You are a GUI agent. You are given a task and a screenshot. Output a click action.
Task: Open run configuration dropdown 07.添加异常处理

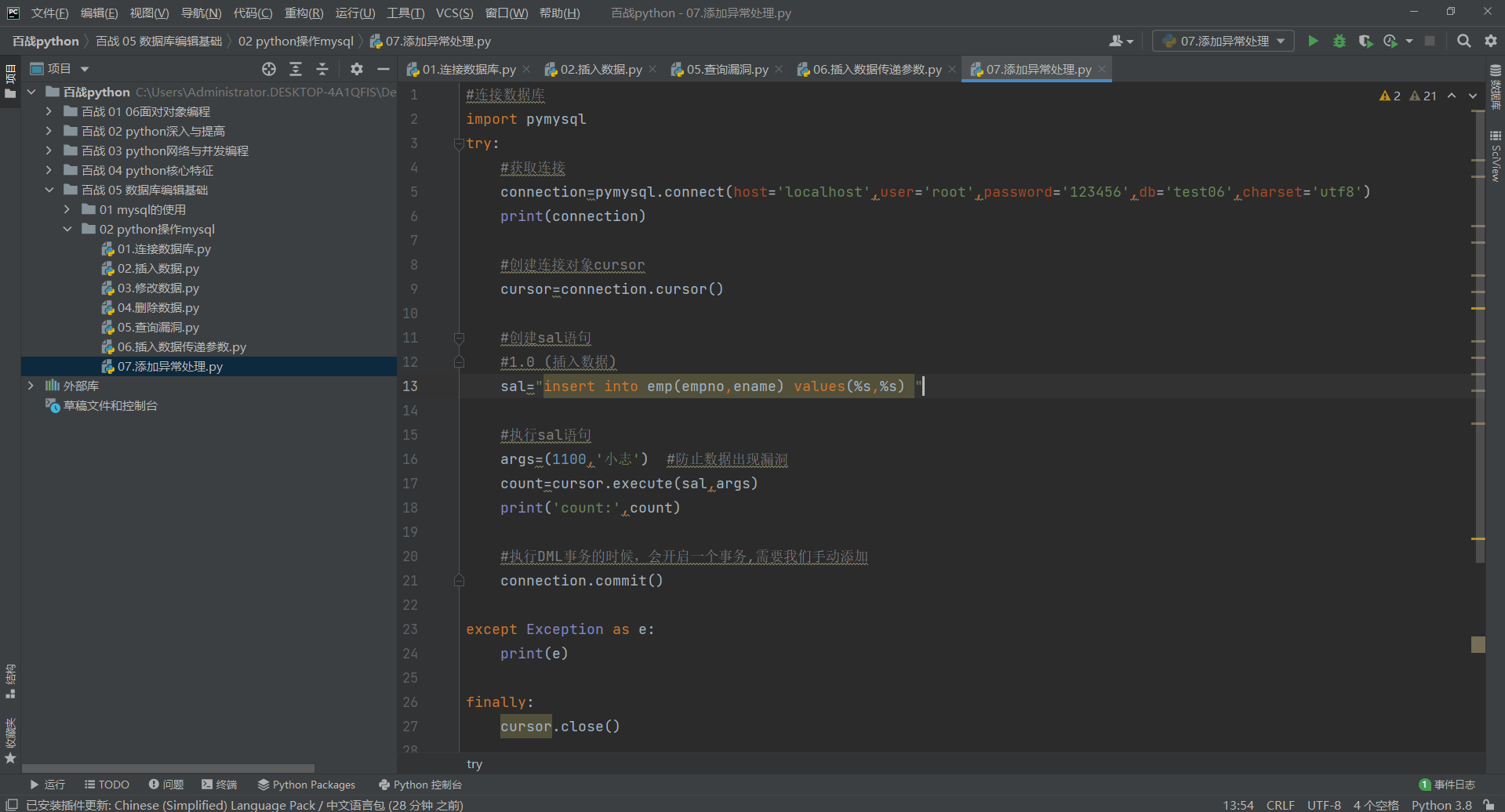click(x=1223, y=41)
